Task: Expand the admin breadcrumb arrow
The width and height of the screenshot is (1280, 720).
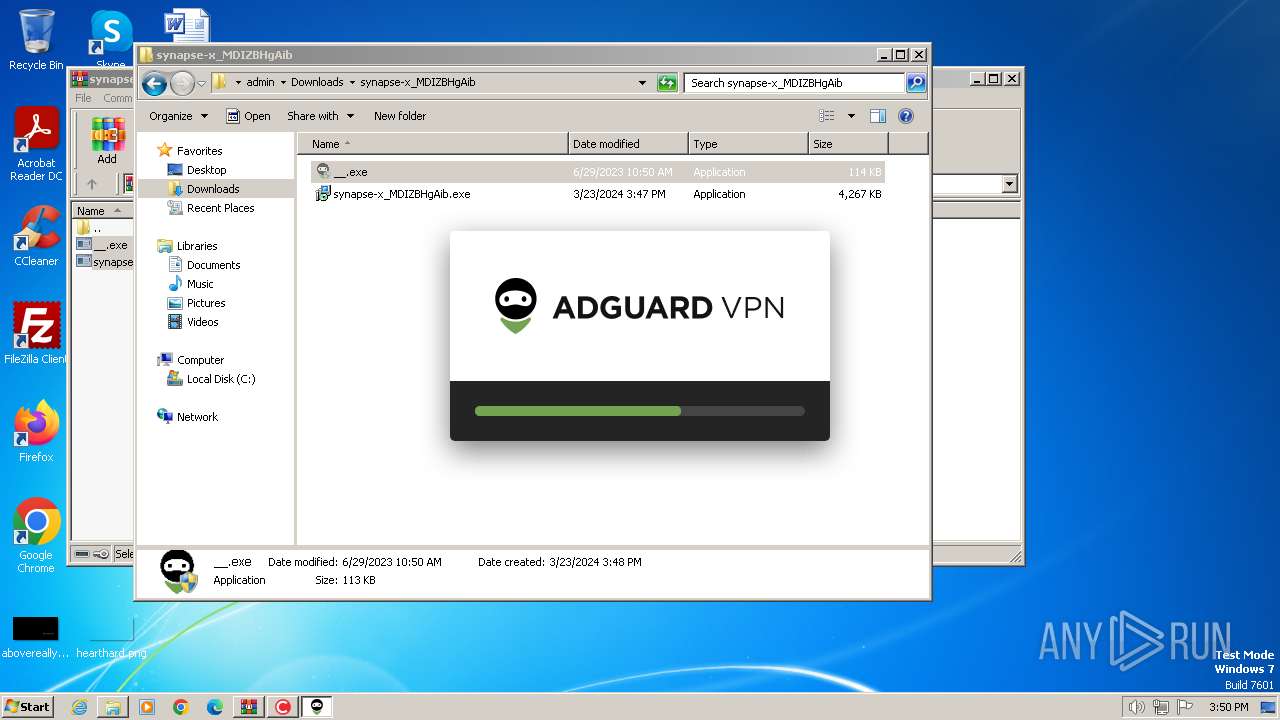Action: pos(282,83)
